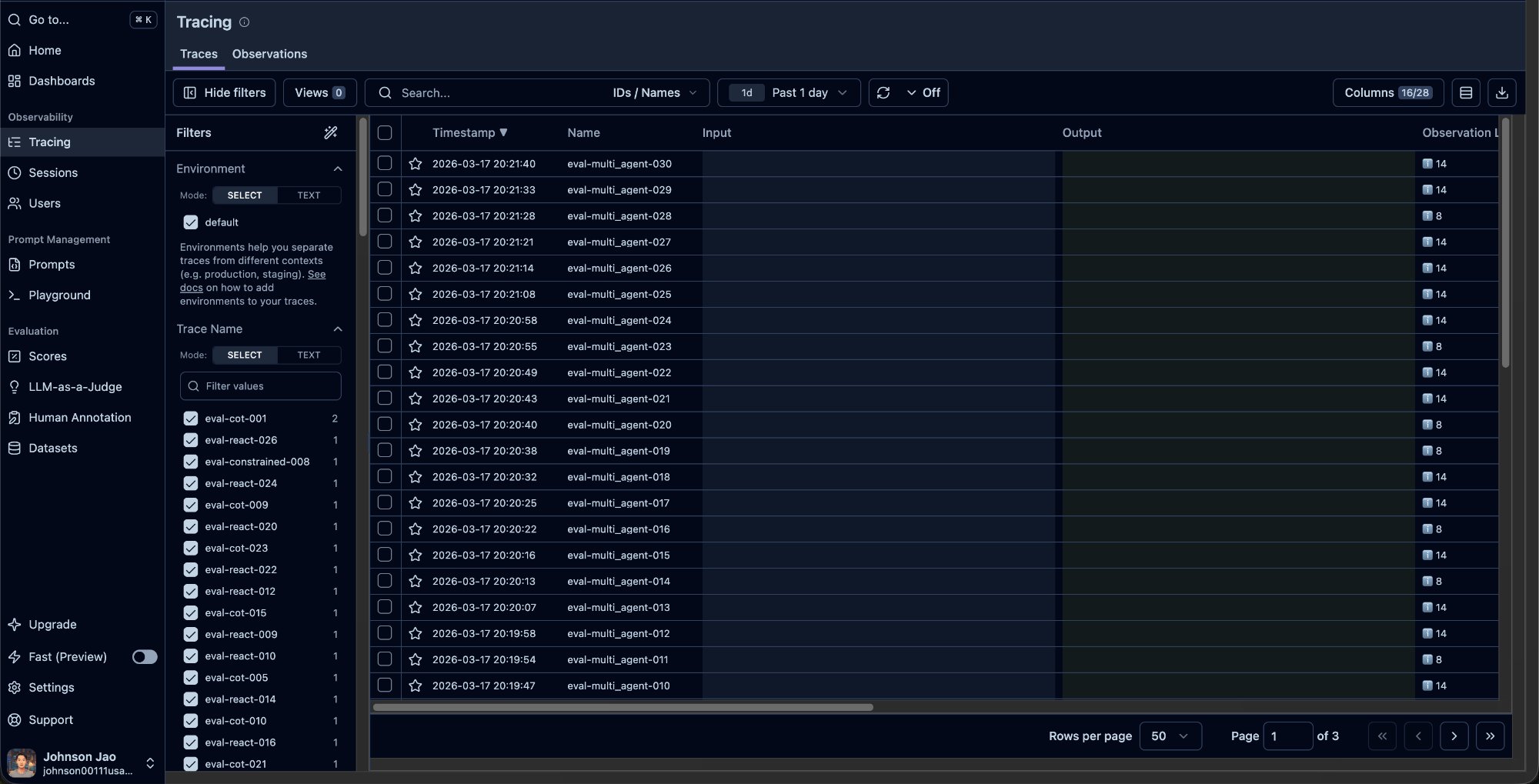Toggle the Fast (Preview) switch
The height and width of the screenshot is (784, 1539).
pyautogui.click(x=144, y=657)
